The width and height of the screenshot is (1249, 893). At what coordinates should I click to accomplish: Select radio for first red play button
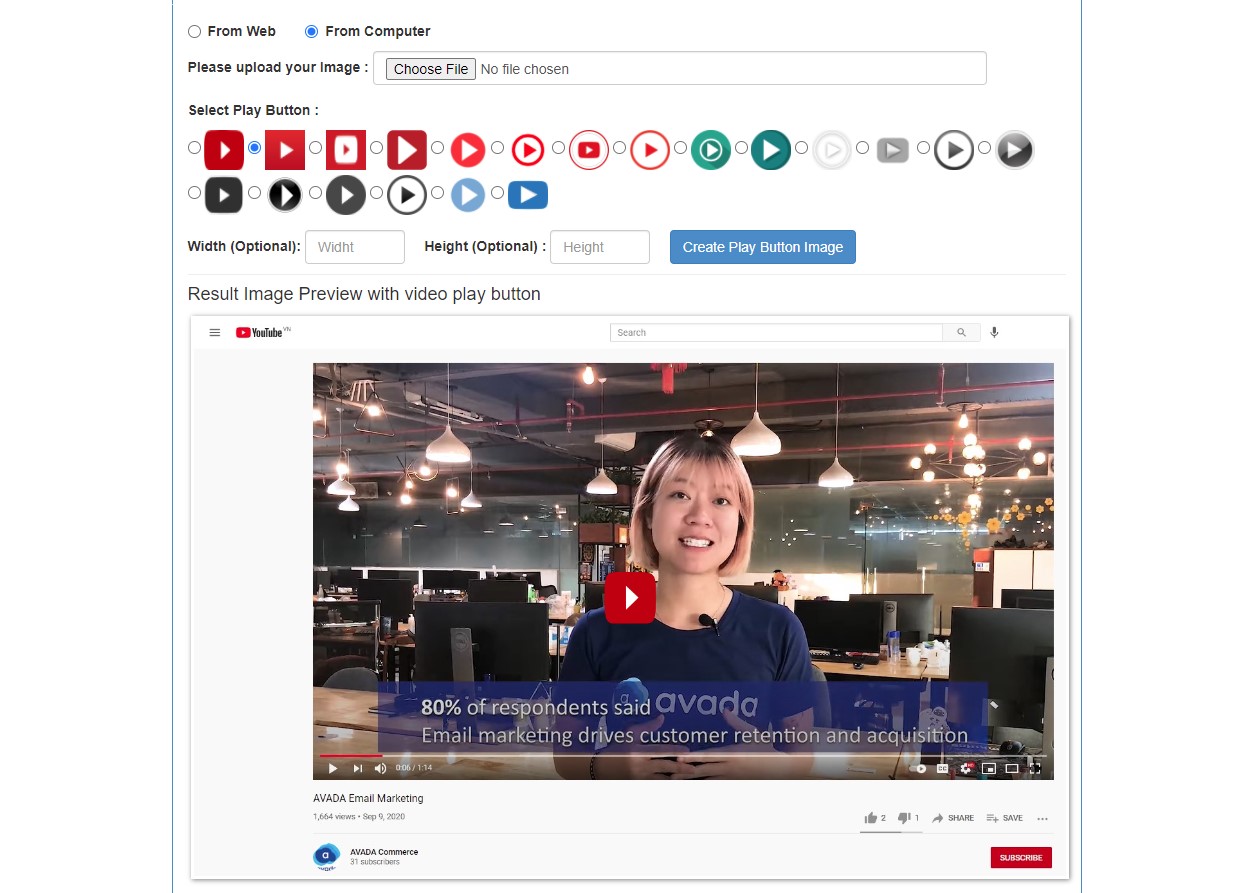point(195,148)
